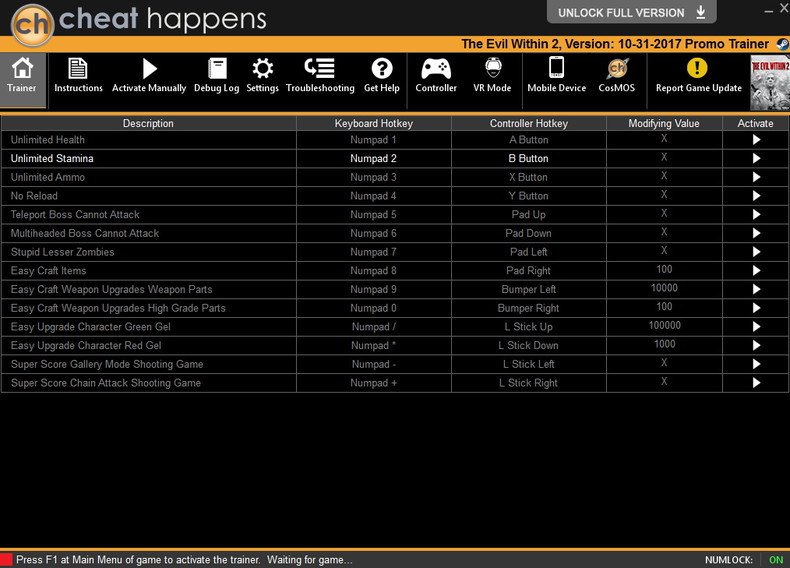Click the L Stick Right hotkey cell

coord(529,383)
